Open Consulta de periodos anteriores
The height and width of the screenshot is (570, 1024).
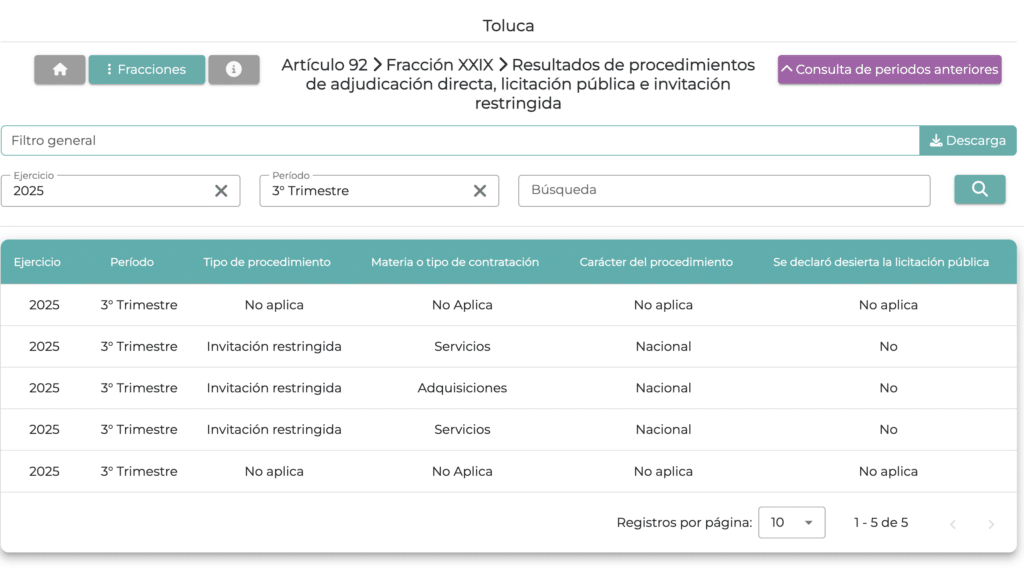[x=889, y=70]
